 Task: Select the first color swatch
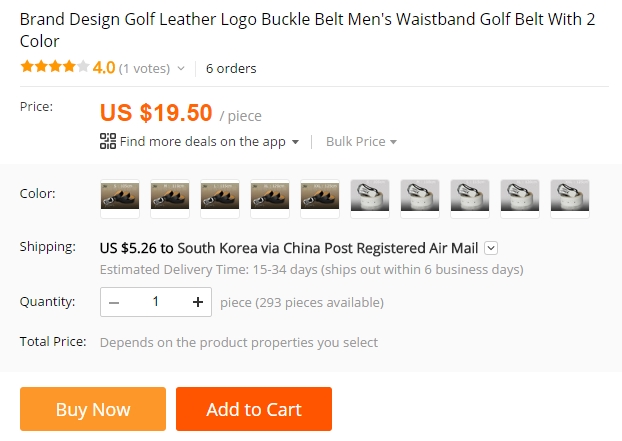coord(120,196)
